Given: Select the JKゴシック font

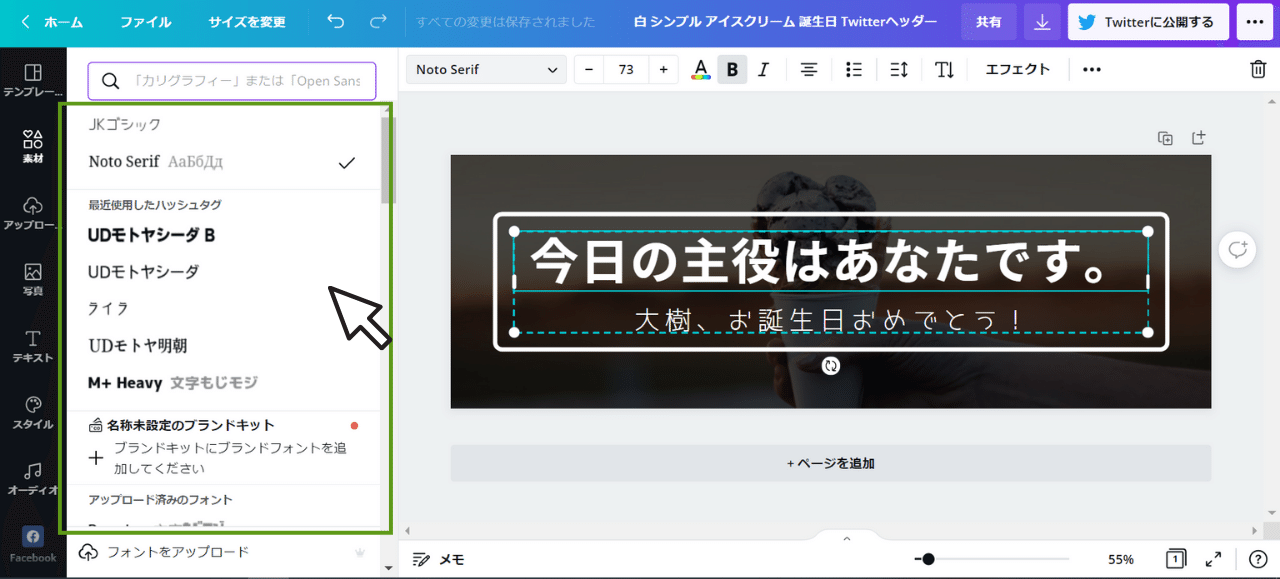Looking at the screenshot, I should click(x=125, y=124).
